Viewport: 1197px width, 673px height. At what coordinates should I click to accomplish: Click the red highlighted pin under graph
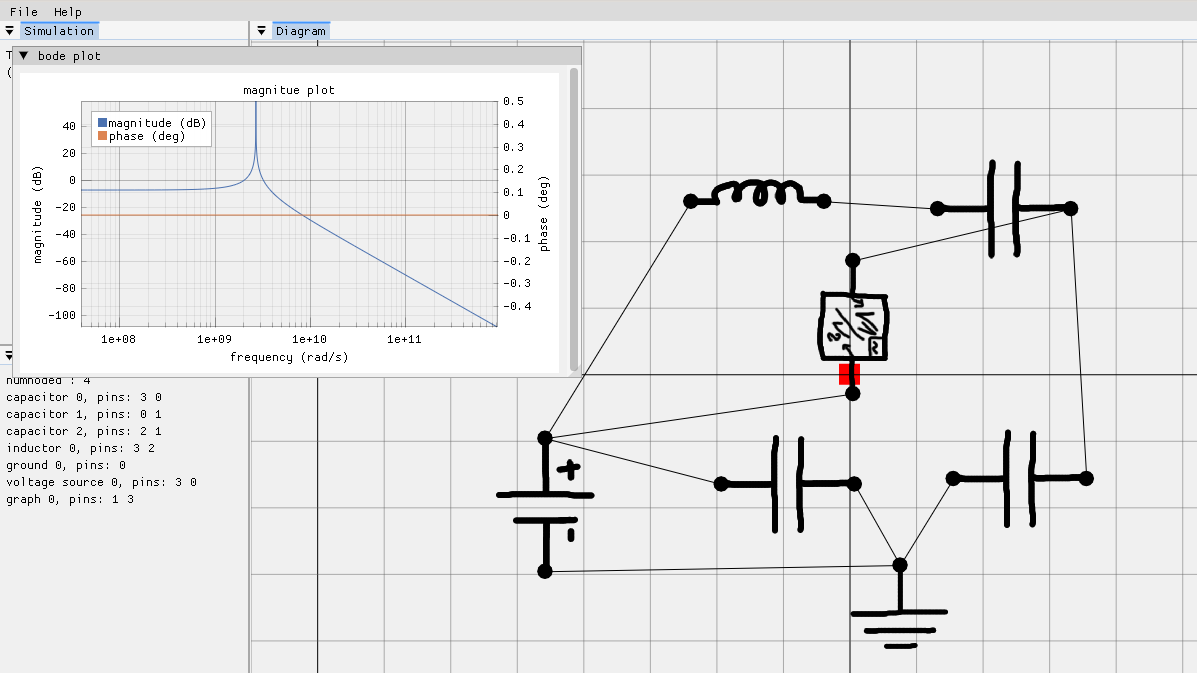(x=849, y=374)
